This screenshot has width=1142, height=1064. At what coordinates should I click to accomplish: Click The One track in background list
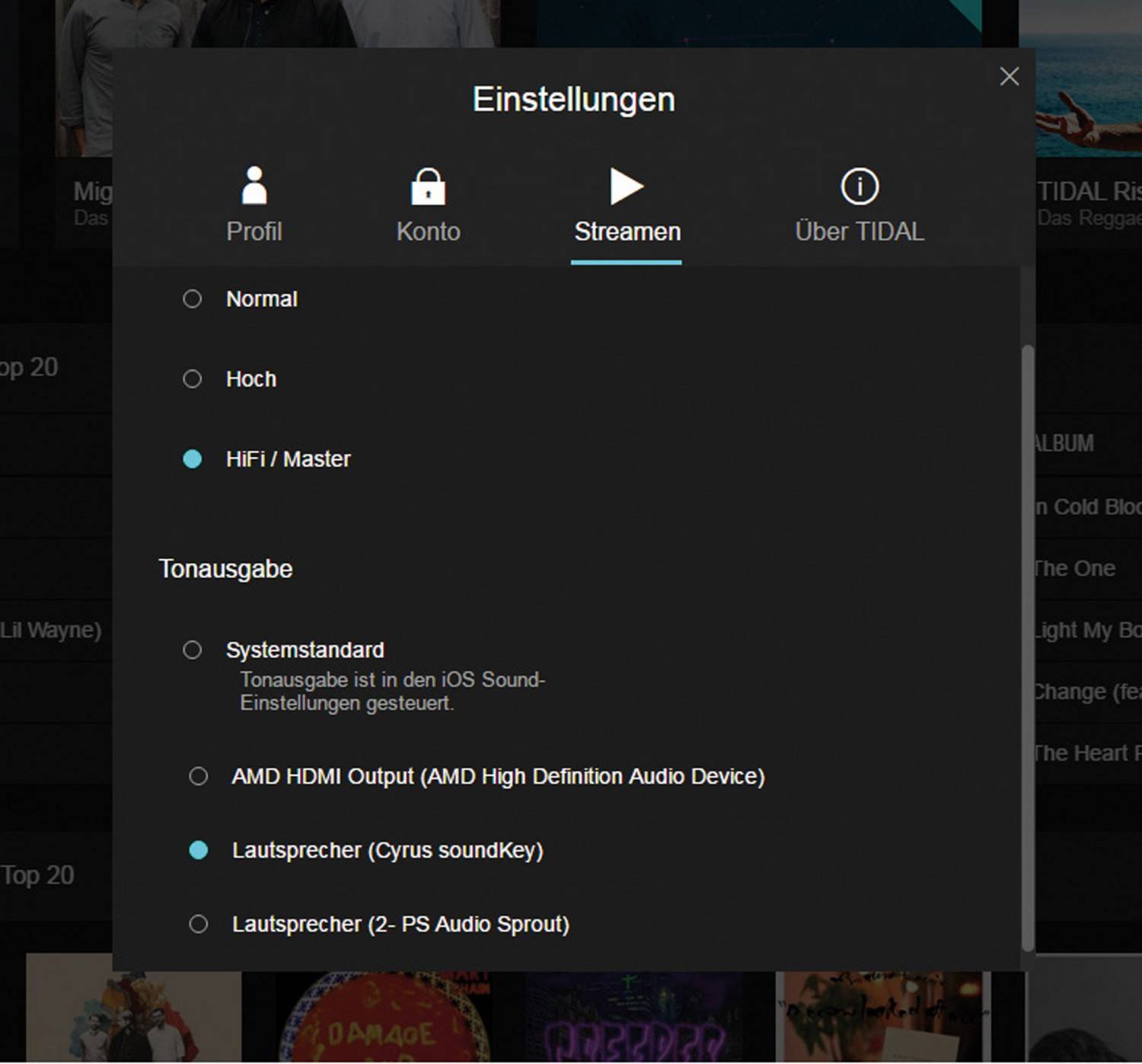[1074, 568]
